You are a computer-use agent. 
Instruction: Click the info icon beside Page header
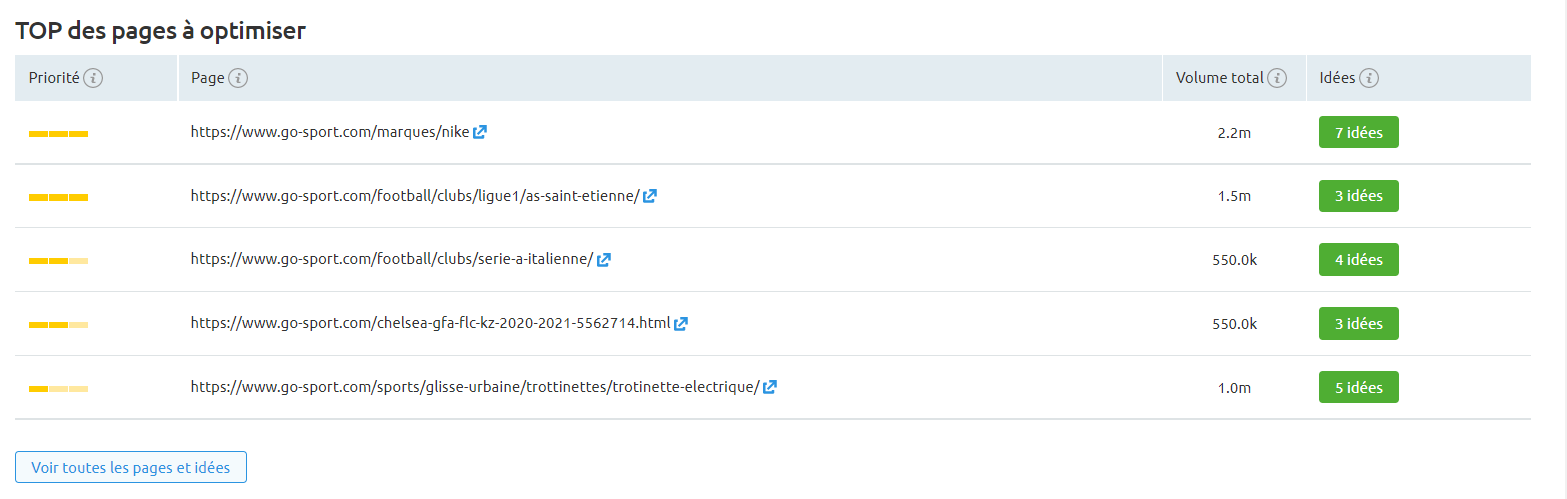click(x=238, y=78)
